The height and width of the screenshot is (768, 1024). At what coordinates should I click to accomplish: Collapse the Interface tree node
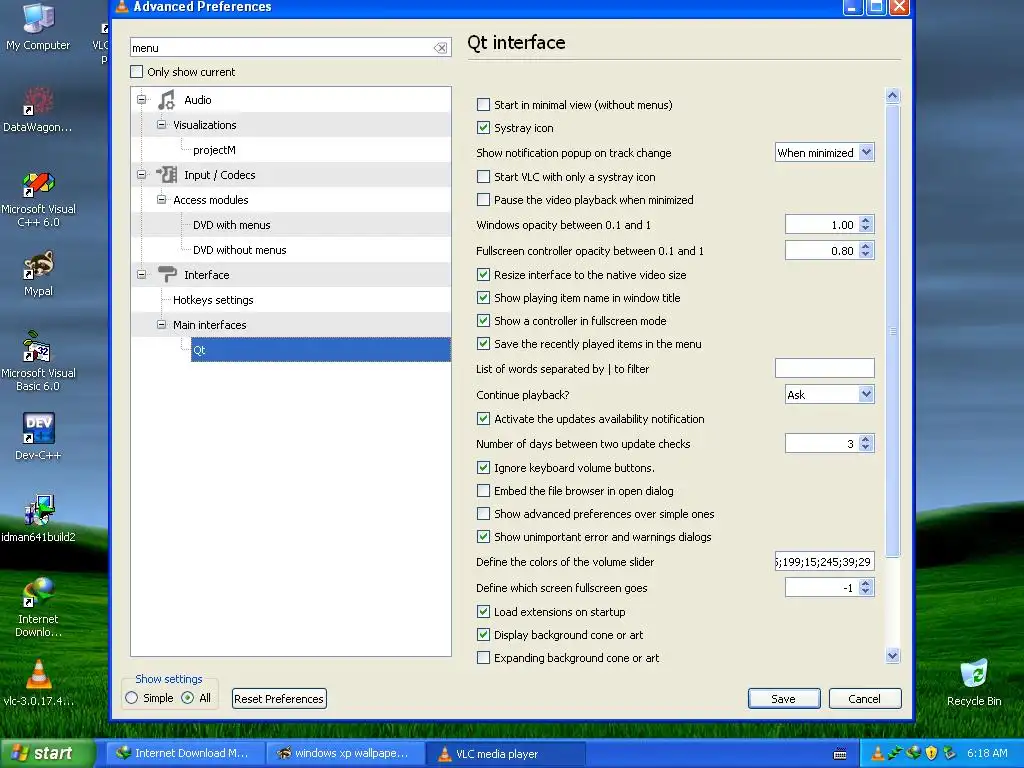[141, 274]
